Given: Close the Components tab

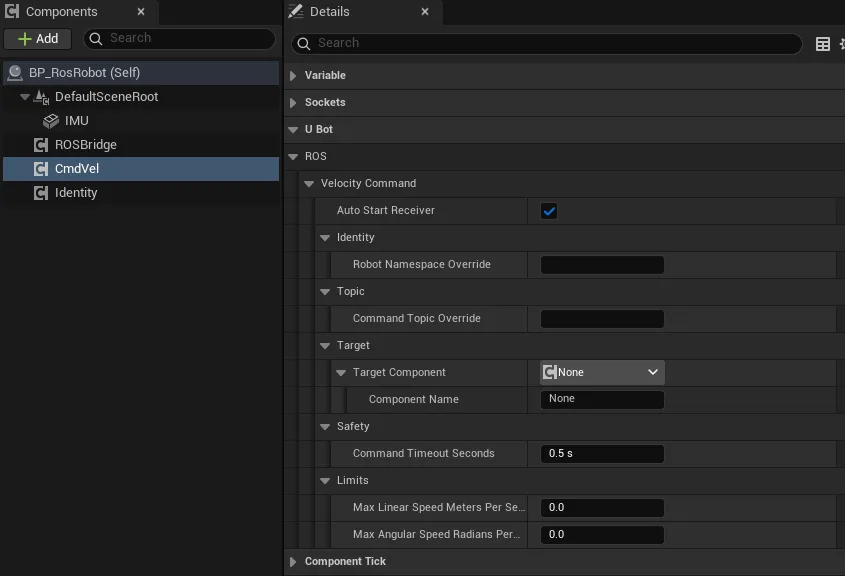Looking at the screenshot, I should 141,11.
